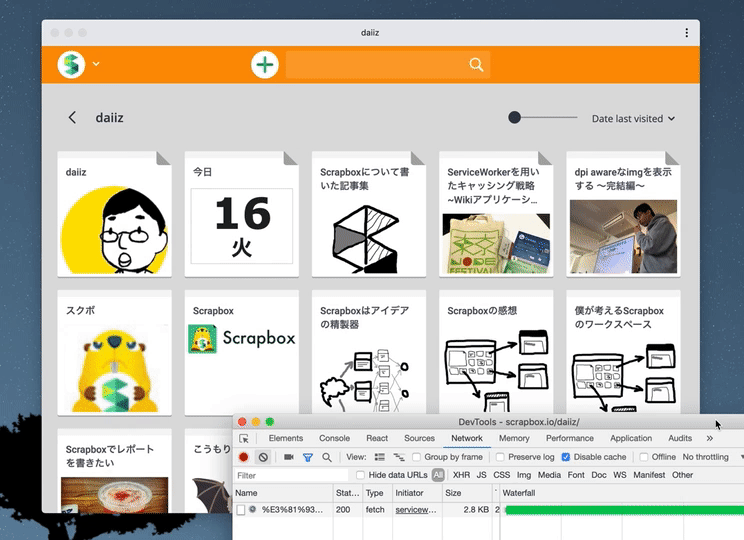Open the dropdown chevron beside the Scrapbox logo

(x=96, y=64)
